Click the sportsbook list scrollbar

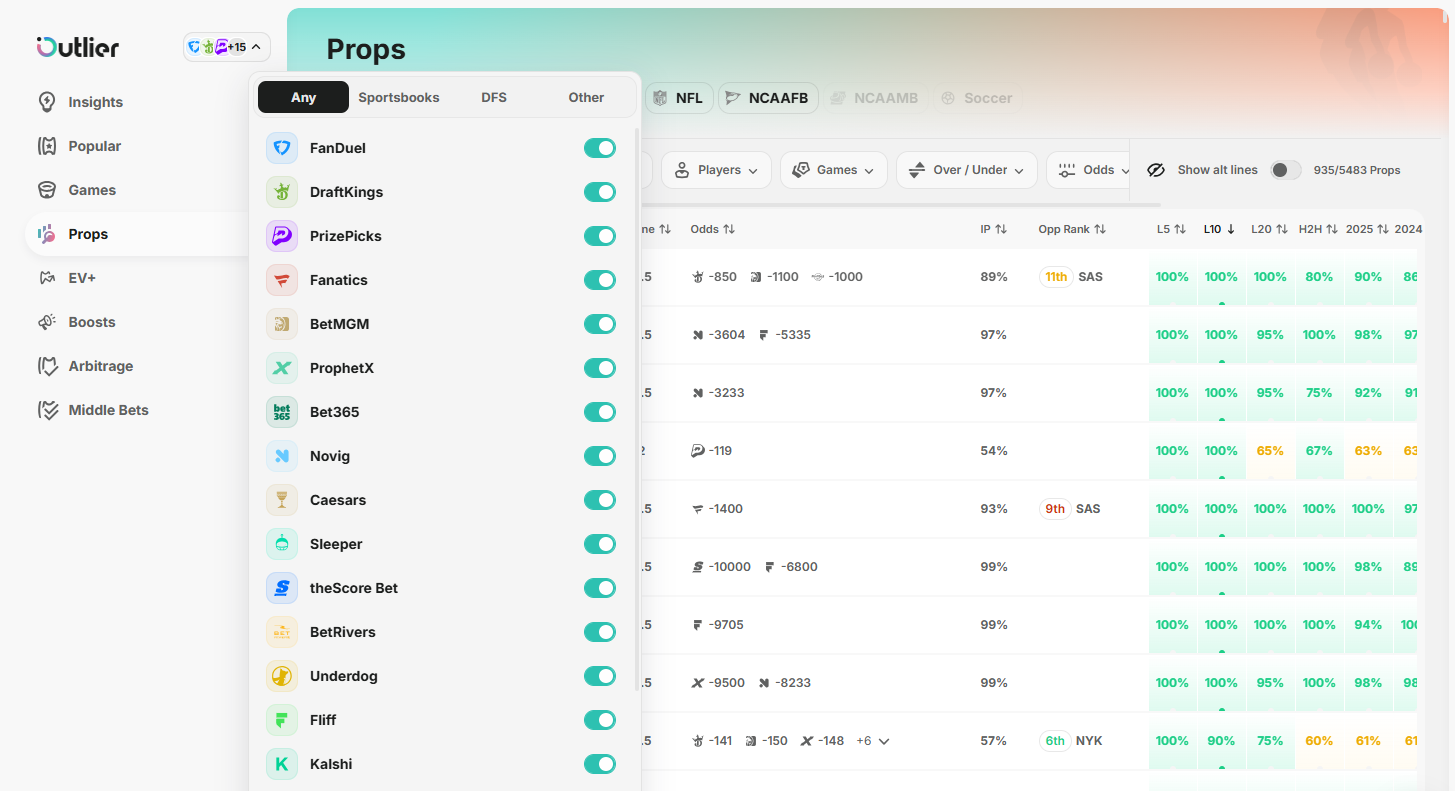[x=637, y=409]
